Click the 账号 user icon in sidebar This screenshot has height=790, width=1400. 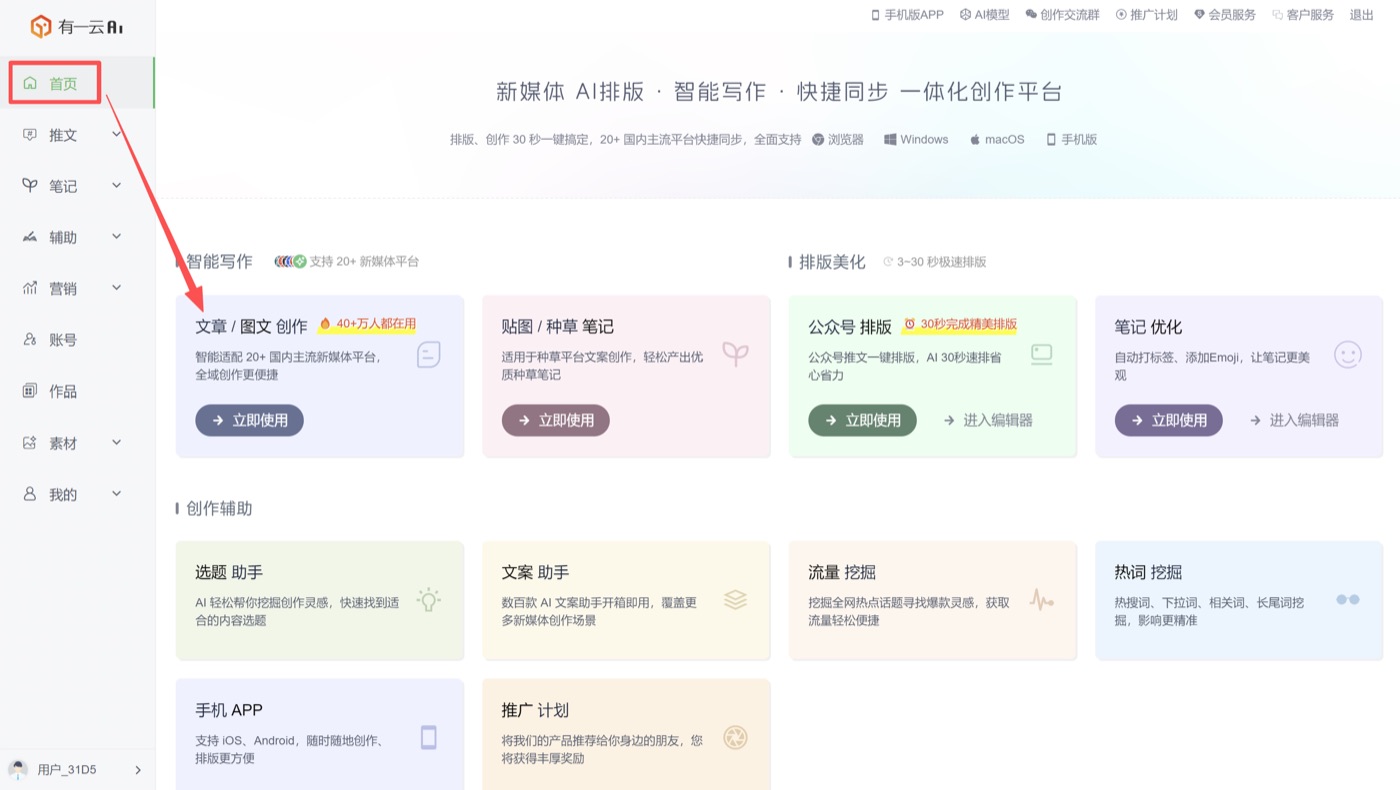tap(30, 340)
